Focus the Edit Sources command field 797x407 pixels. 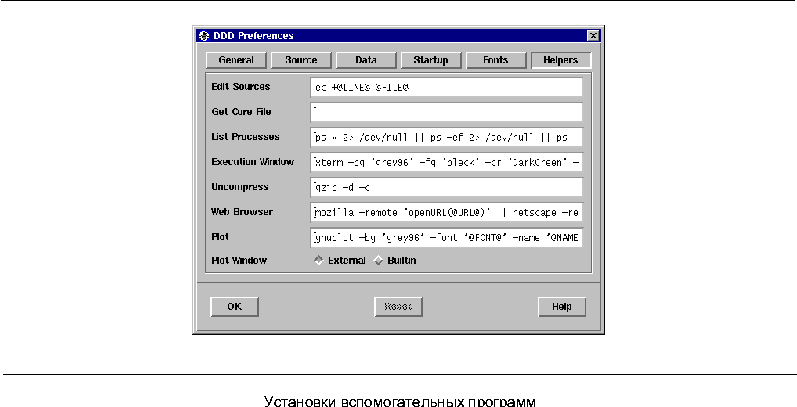point(446,87)
